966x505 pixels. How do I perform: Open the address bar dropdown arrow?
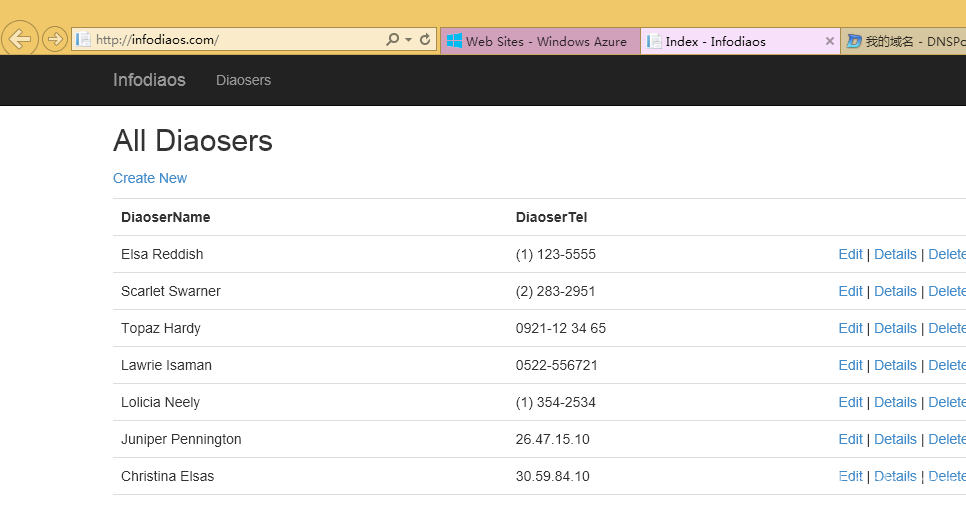(408, 40)
